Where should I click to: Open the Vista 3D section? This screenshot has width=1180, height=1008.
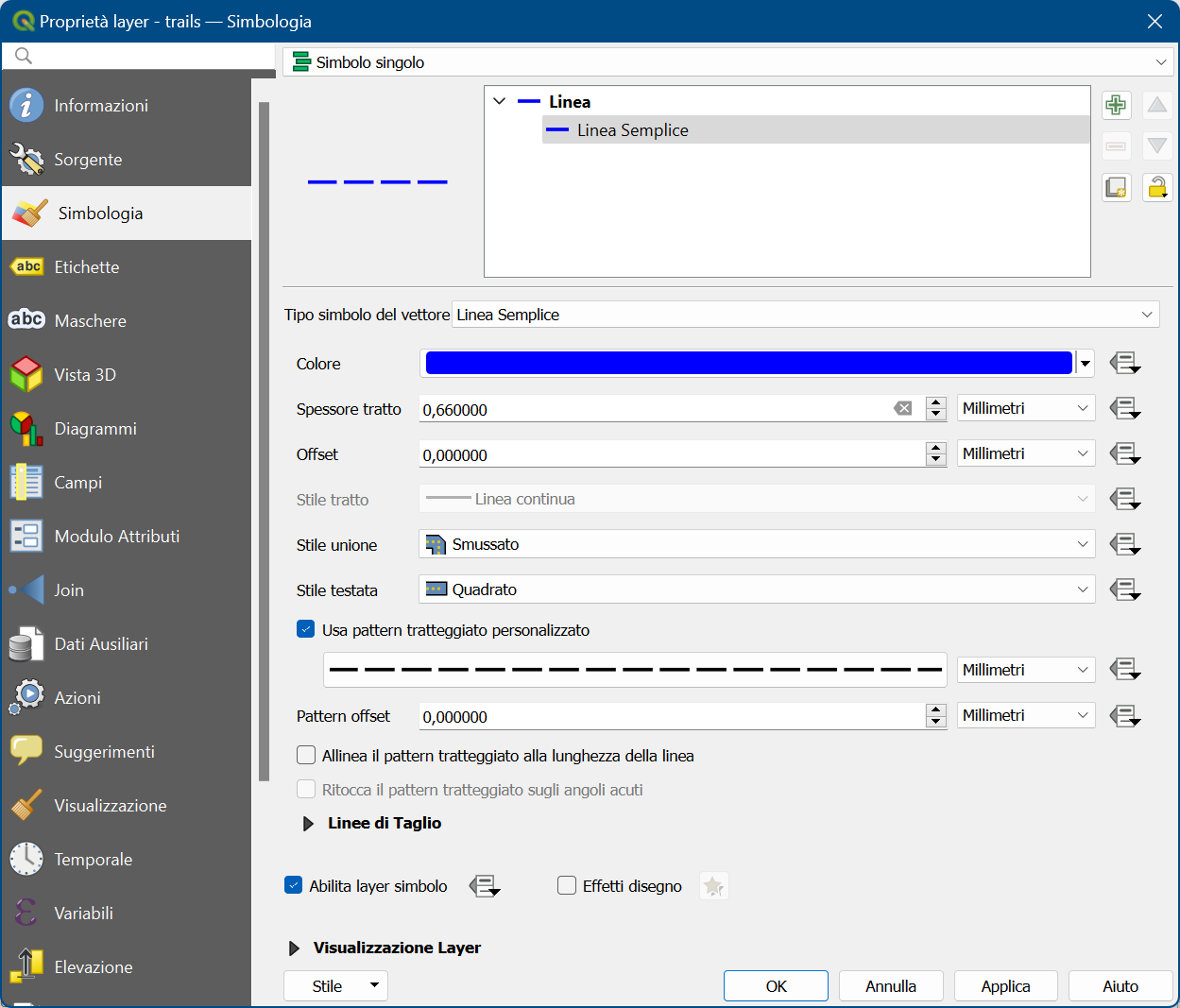(127, 375)
